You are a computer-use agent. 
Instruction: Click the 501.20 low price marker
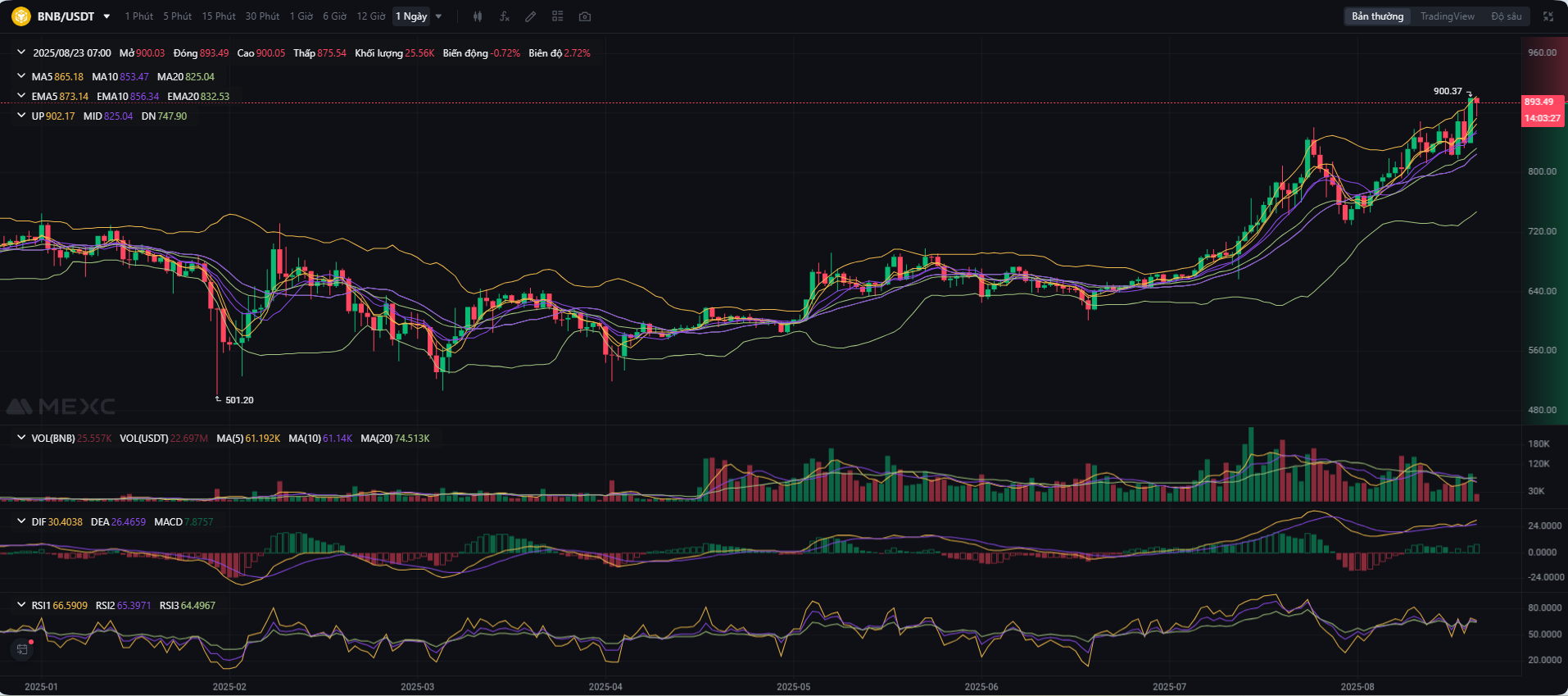(239, 400)
